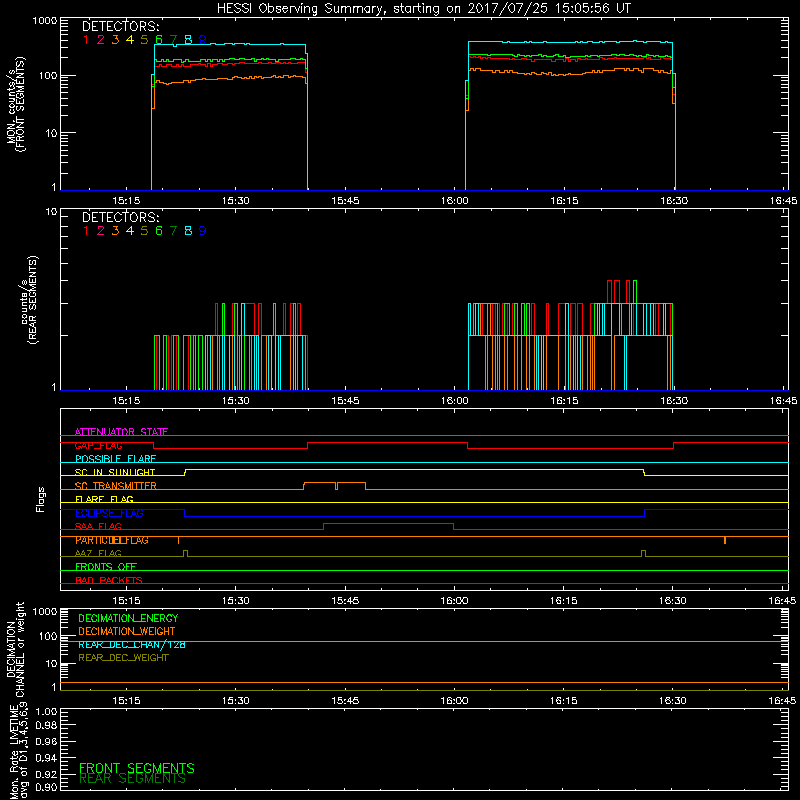Click the FRONTS_OFF flag label

(106, 567)
